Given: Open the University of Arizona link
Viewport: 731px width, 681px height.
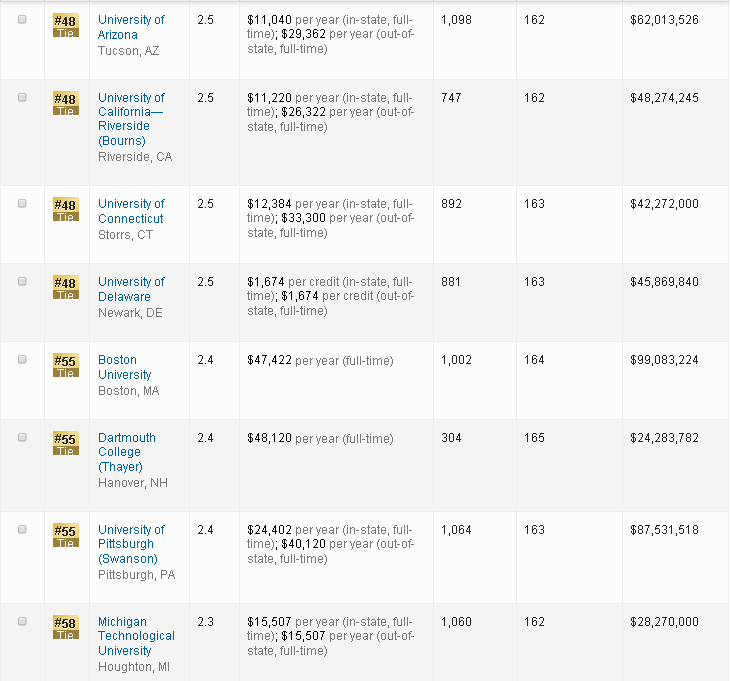Looking at the screenshot, I should tap(131, 27).
